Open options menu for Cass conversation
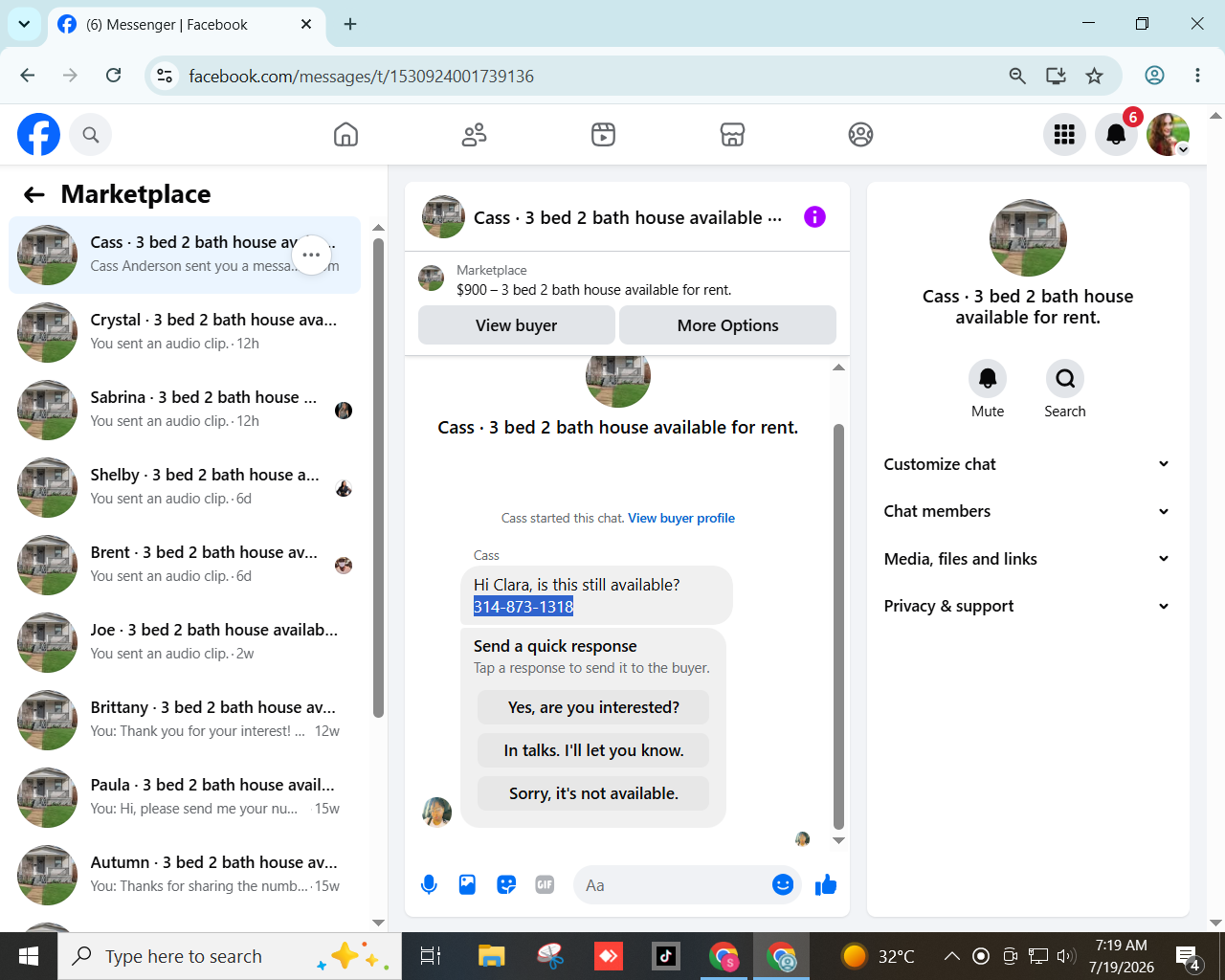 311,255
